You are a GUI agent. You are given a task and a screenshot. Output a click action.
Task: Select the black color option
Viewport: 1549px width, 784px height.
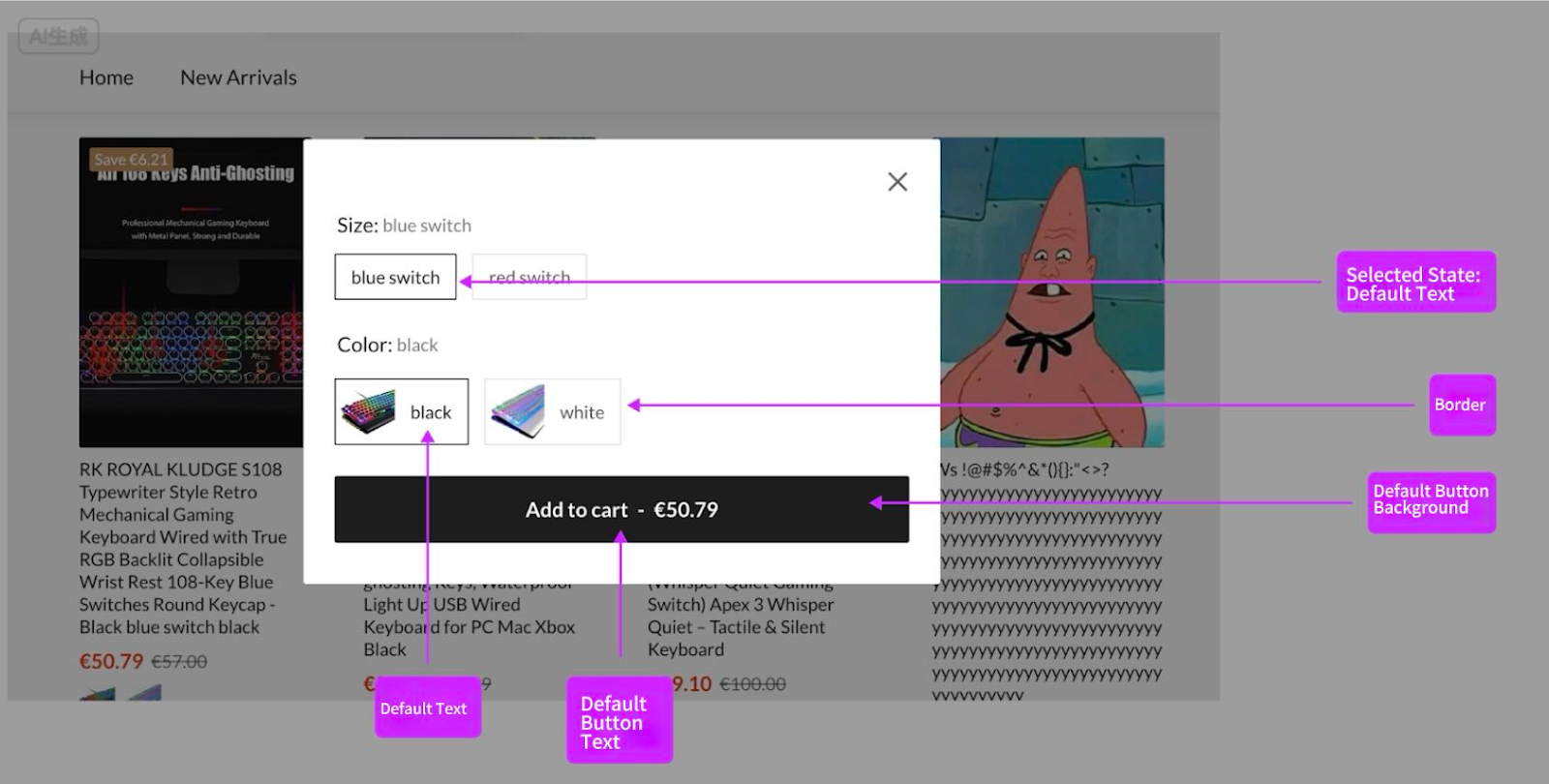[x=402, y=412]
